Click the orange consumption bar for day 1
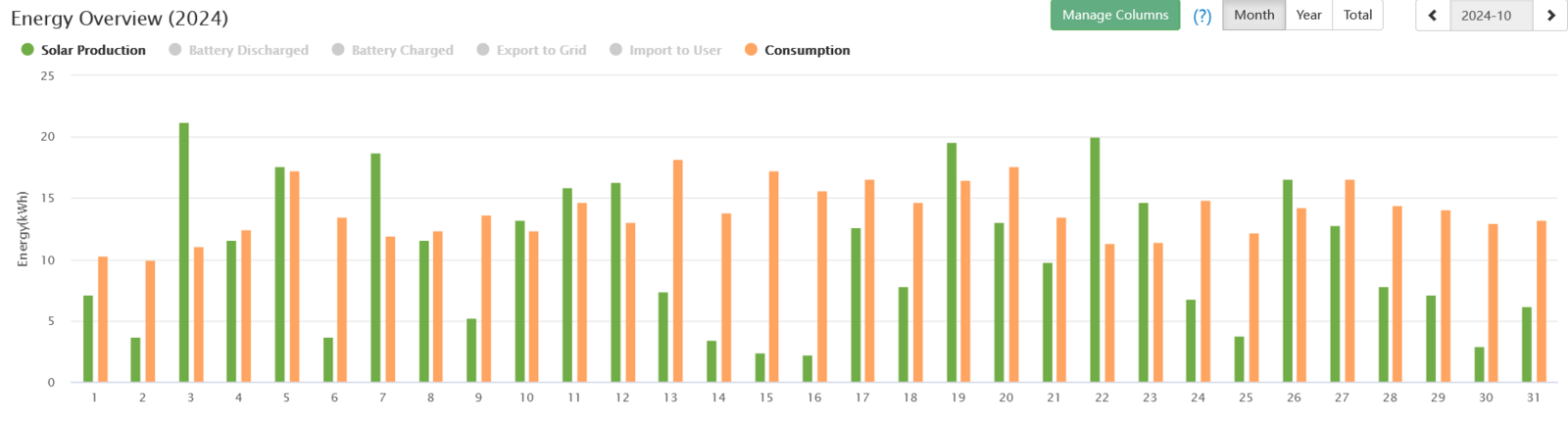The width and height of the screenshot is (1568, 421). [x=103, y=319]
